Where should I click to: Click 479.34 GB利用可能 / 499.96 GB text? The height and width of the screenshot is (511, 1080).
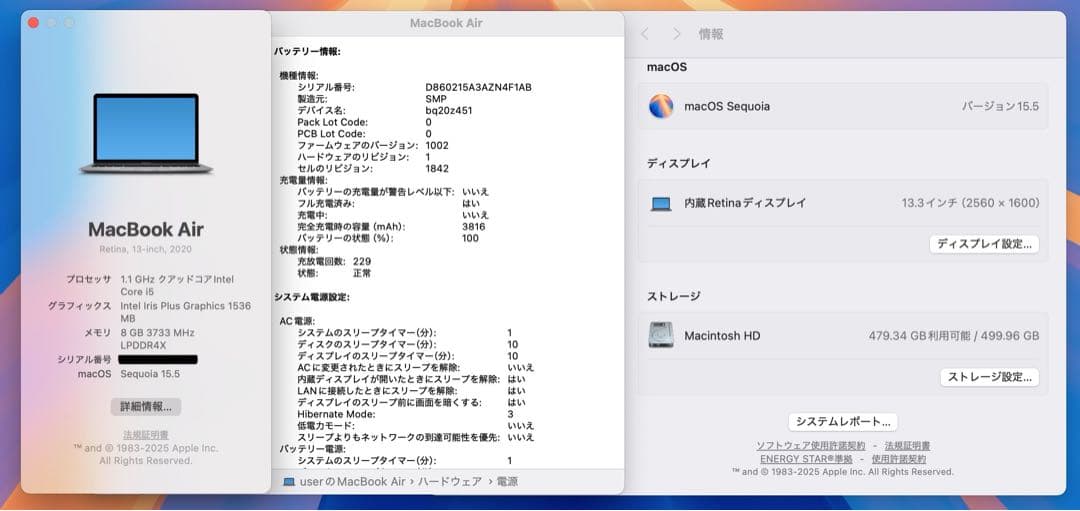pos(954,336)
